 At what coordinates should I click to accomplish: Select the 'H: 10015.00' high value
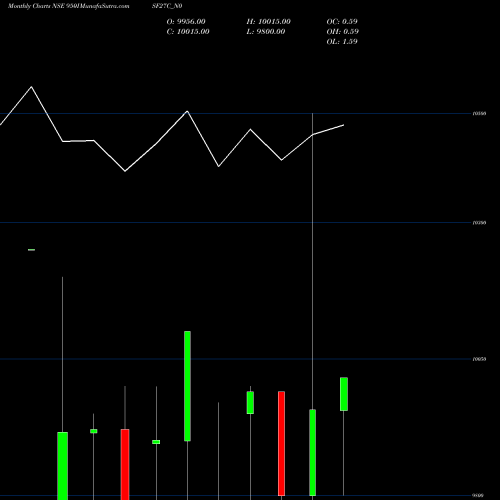pos(269,22)
